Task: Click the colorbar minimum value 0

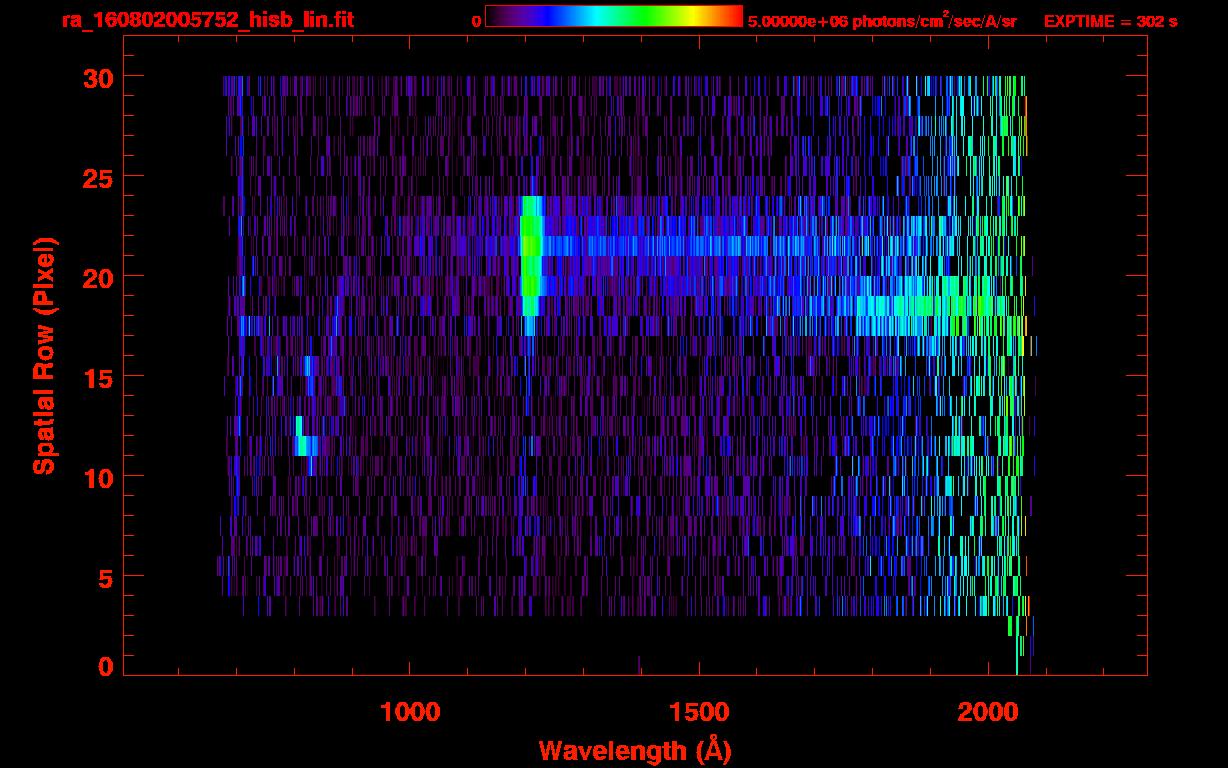Action: 476,21
